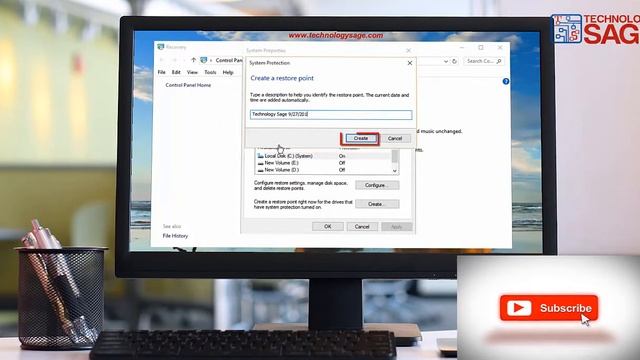Viewport: 640px width, 360px height.
Task: Click the Forward arrow in Recovery window
Action: pos(174,60)
